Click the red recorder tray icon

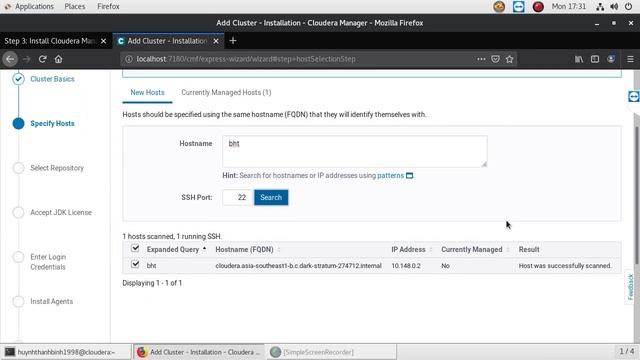click(x=538, y=7)
